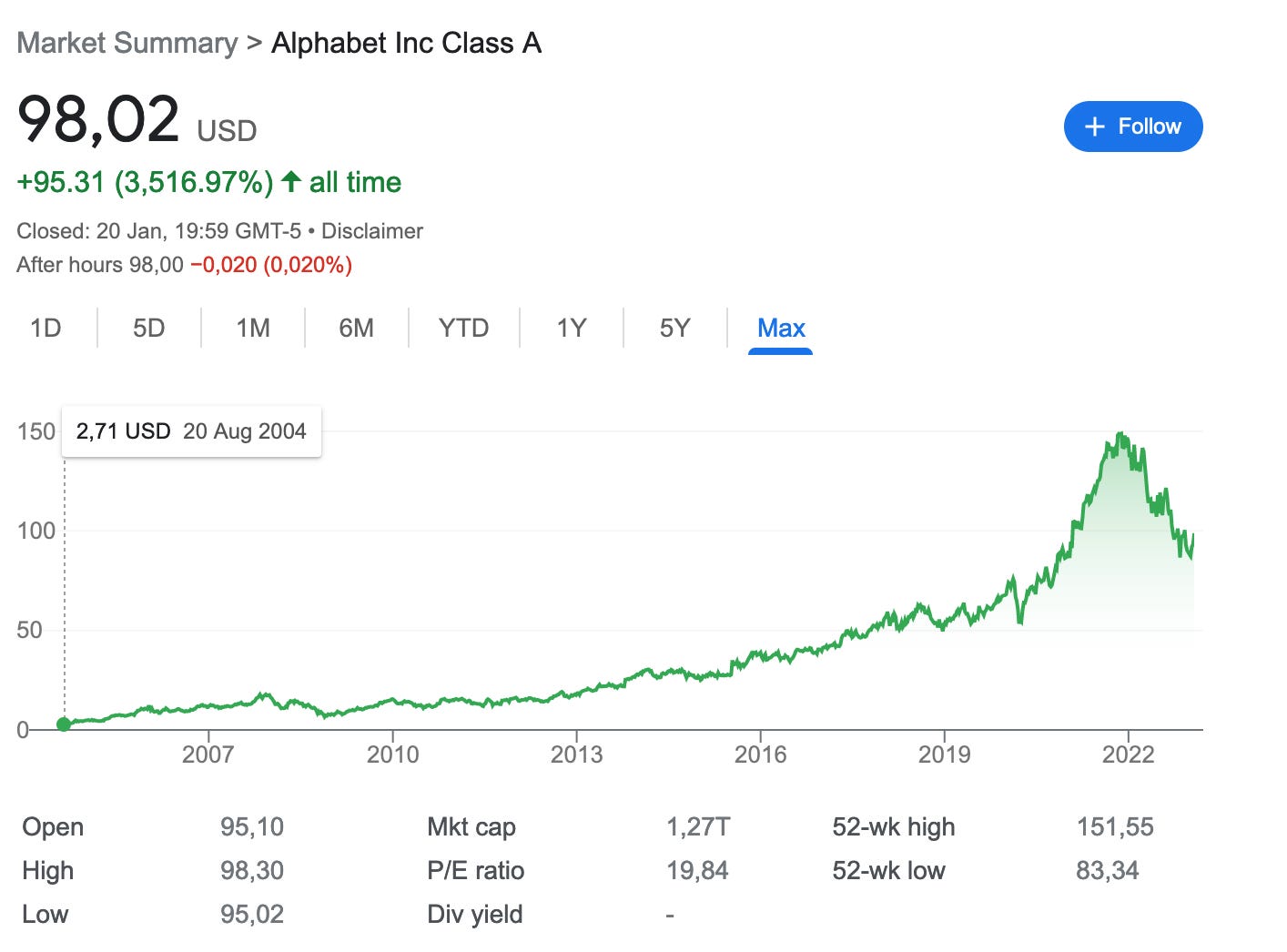Image resolution: width=1287 pixels, height=952 pixels.
Task: Switch to the 1D time range tab
Action: (45, 329)
